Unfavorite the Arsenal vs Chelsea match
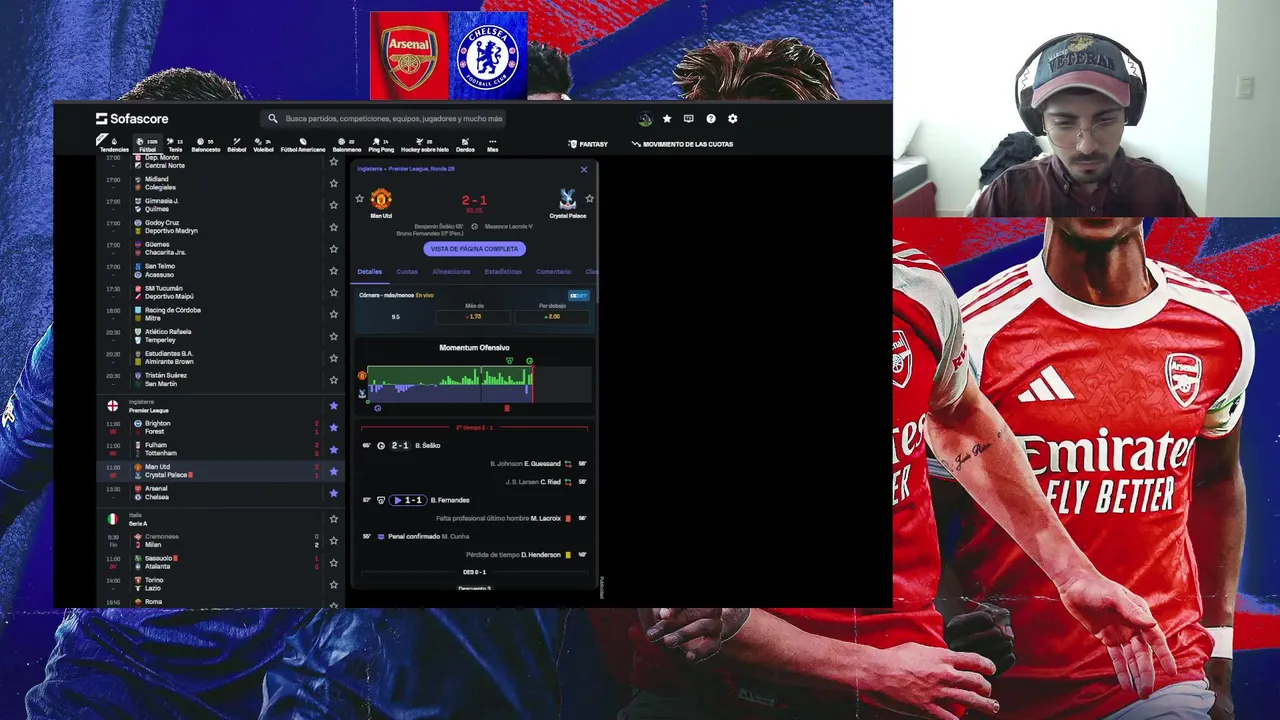This screenshot has width=1280, height=720. pyautogui.click(x=334, y=493)
